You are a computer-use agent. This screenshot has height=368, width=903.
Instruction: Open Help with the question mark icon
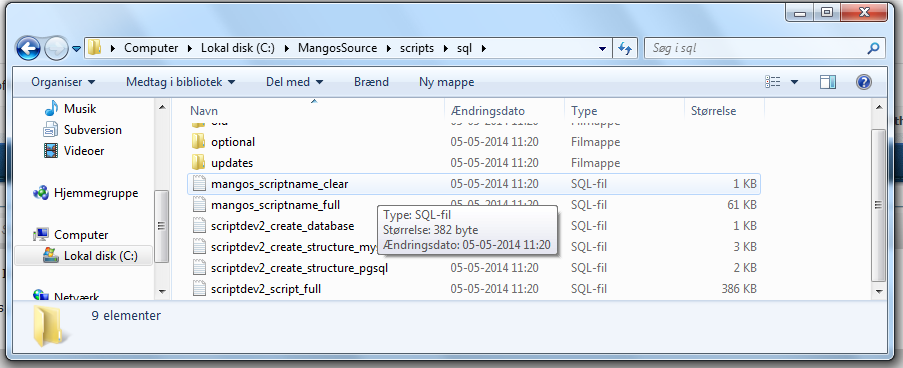863,82
